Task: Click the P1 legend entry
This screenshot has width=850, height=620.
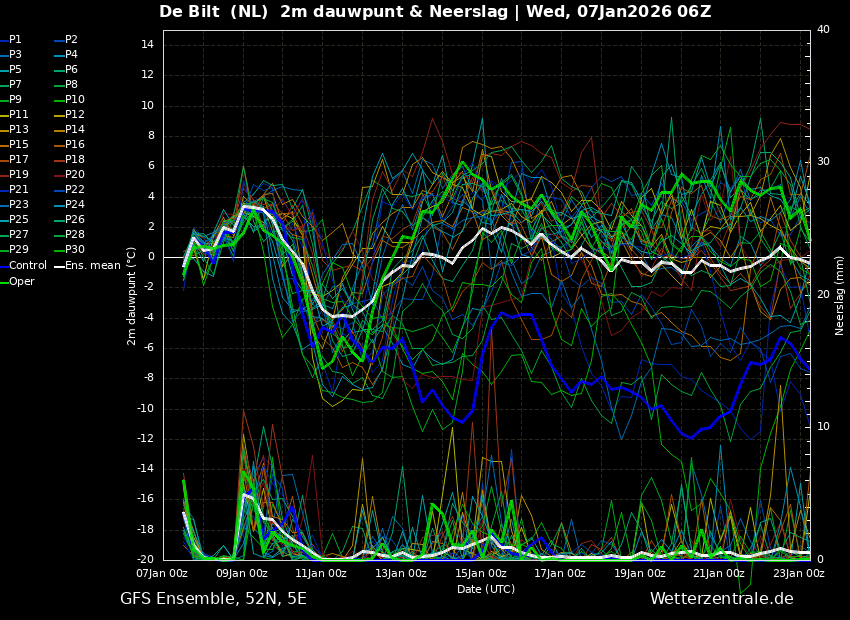Action: 11,40
